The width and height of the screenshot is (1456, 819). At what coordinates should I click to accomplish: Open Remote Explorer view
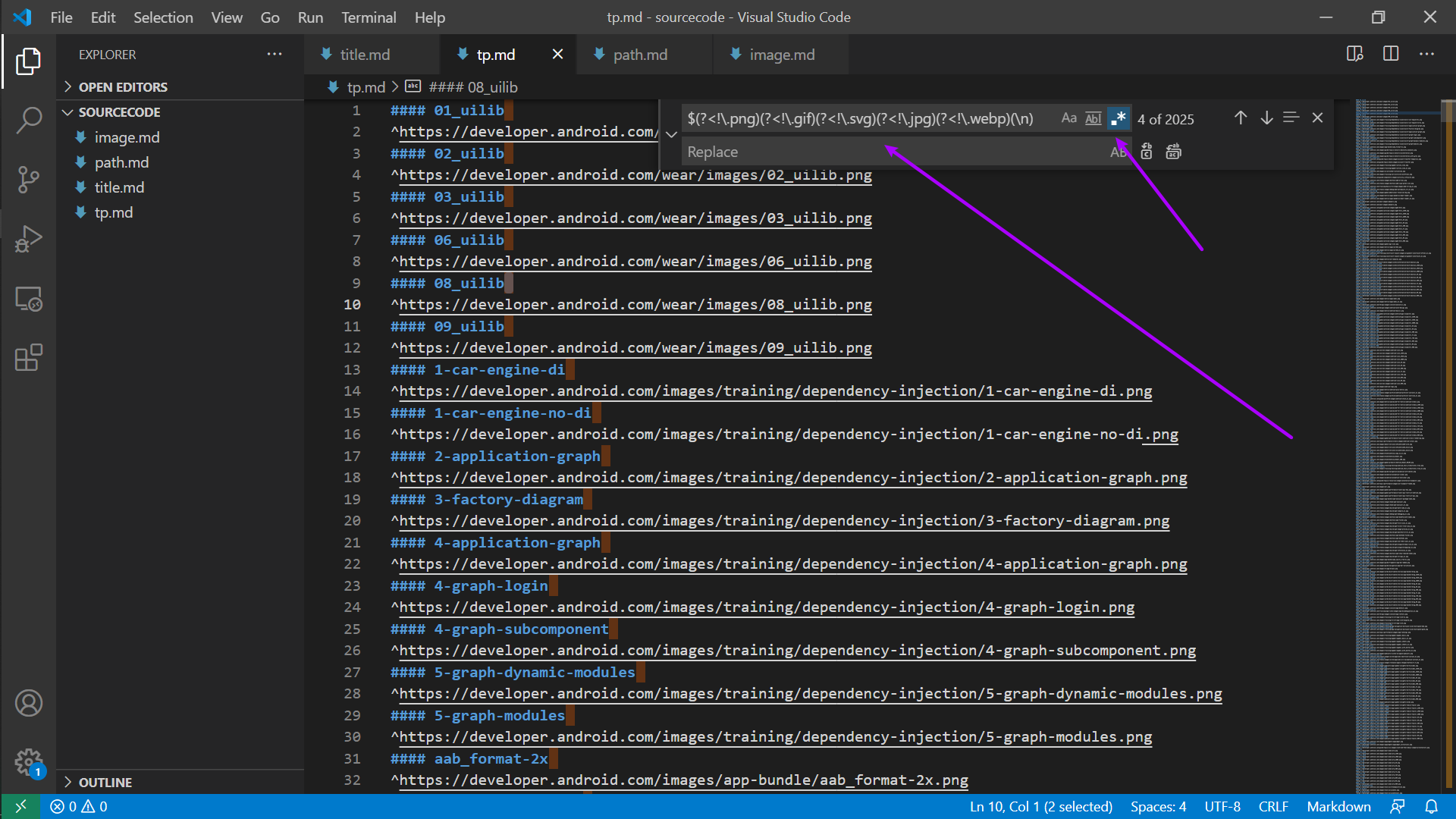(28, 299)
